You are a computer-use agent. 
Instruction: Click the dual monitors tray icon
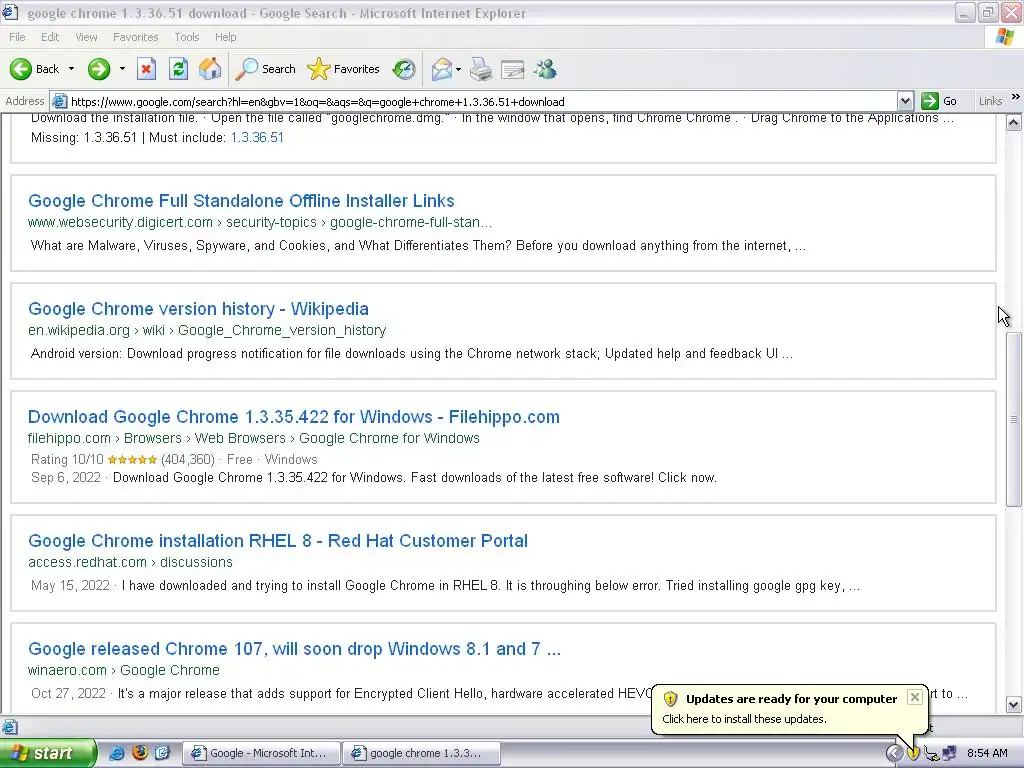pyautogui.click(x=949, y=753)
